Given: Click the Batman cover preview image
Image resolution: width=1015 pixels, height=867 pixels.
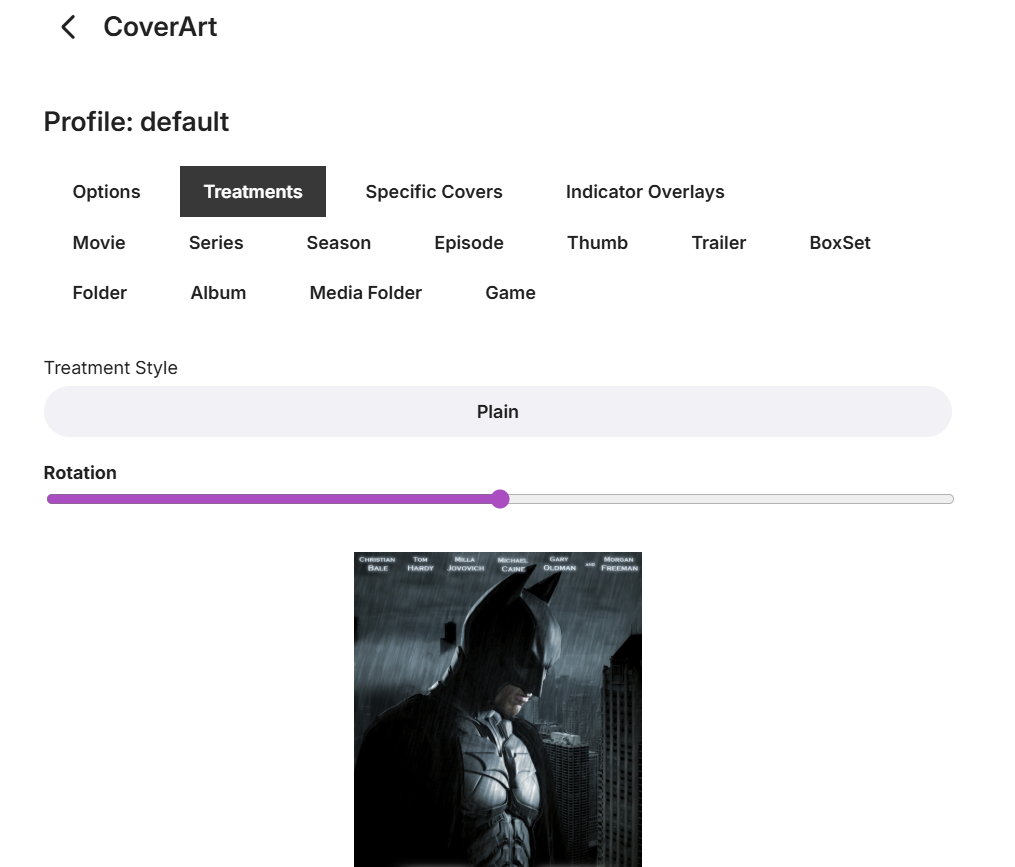Looking at the screenshot, I should (x=498, y=710).
